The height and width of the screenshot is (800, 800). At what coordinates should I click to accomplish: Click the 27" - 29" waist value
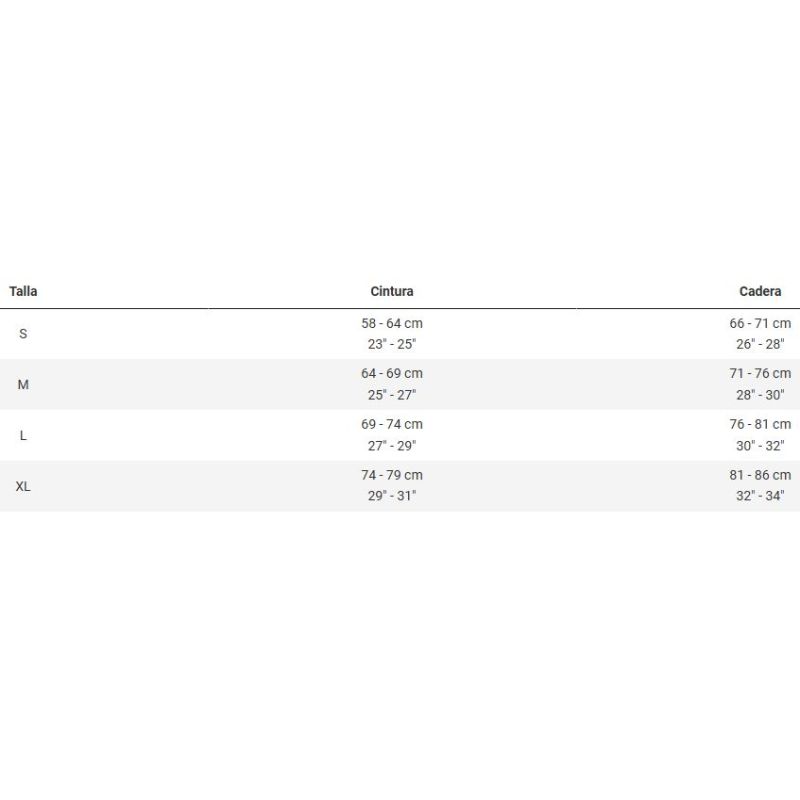[x=392, y=445]
